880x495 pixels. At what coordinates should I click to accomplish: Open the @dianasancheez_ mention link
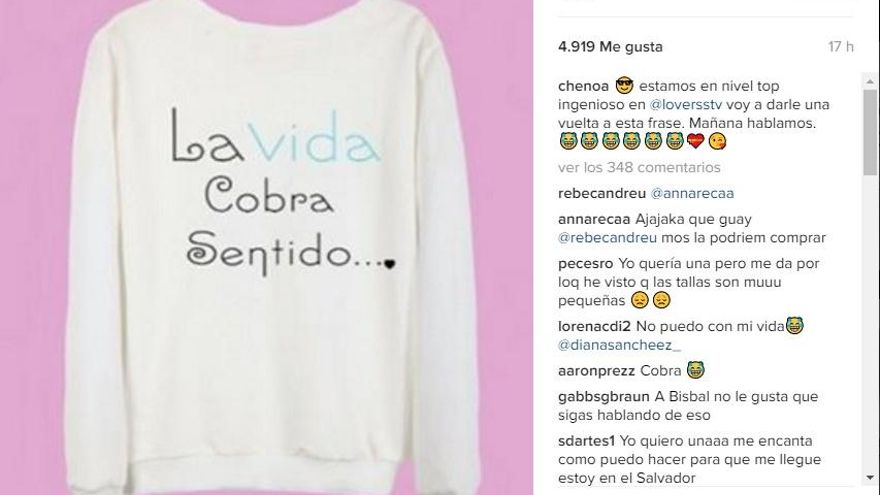tap(619, 345)
